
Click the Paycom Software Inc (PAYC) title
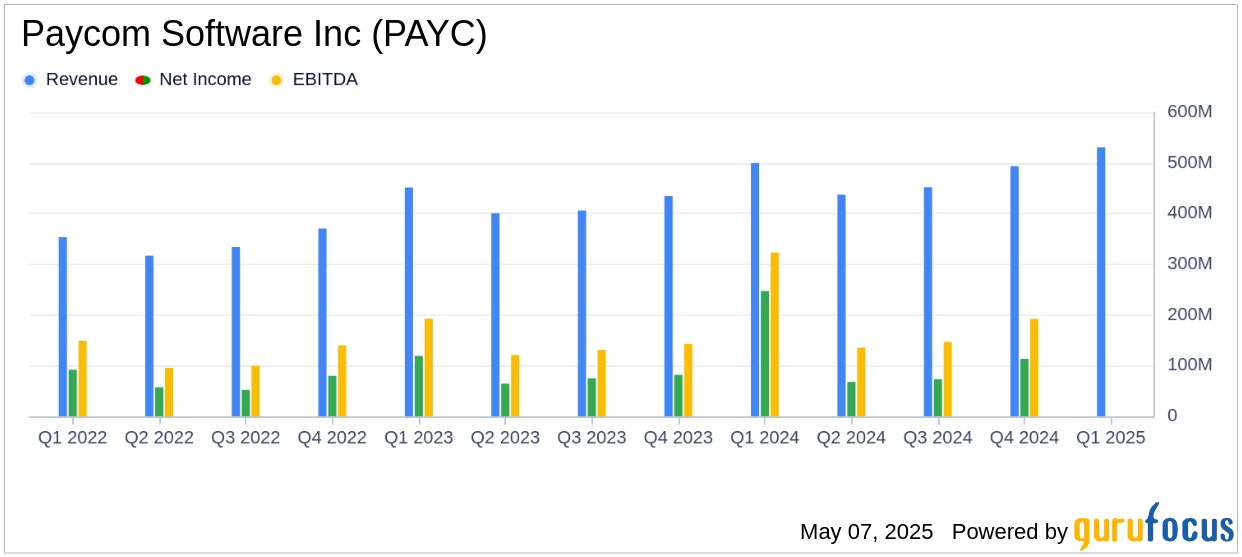tap(254, 35)
